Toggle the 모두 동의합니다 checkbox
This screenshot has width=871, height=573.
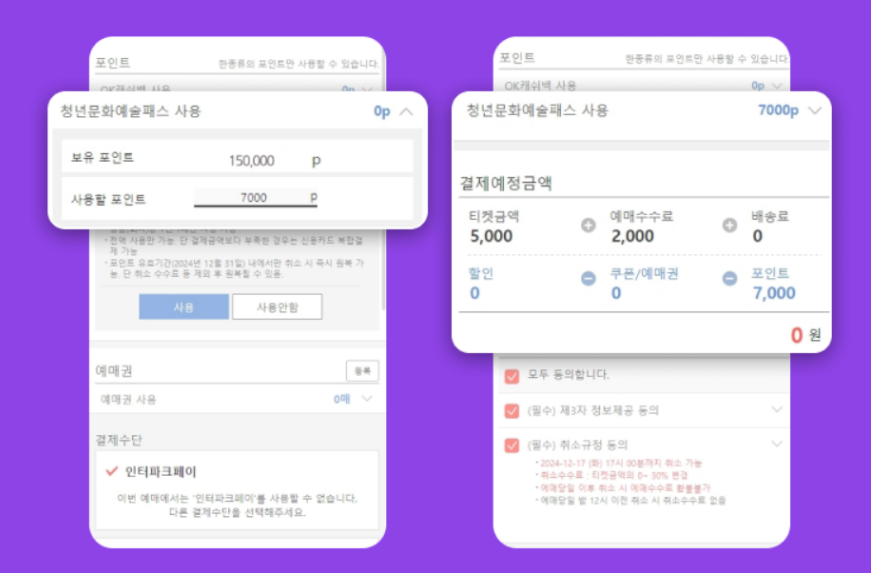[512, 376]
